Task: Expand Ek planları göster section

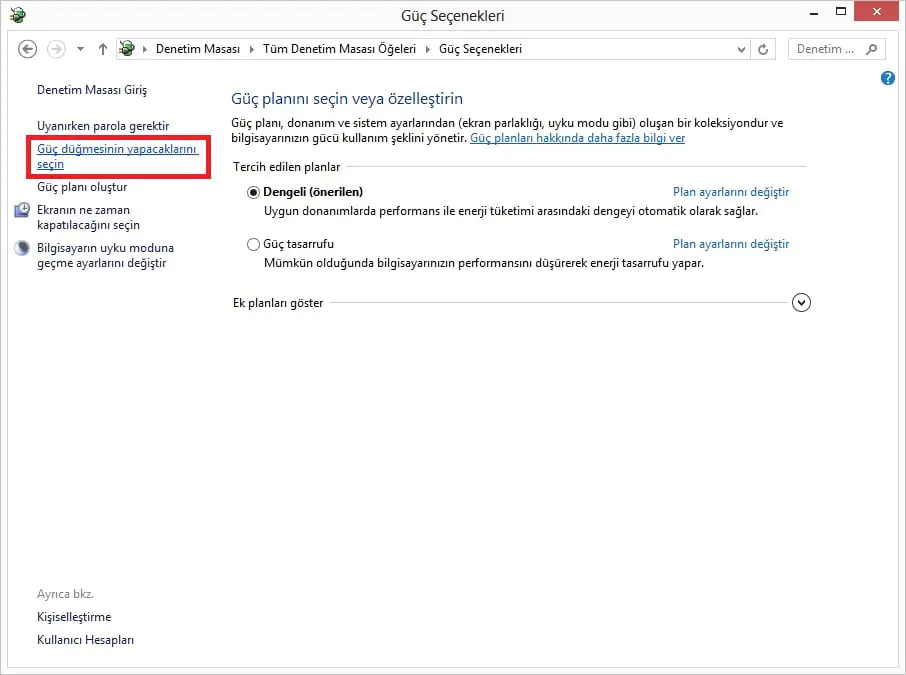Action: click(x=801, y=302)
